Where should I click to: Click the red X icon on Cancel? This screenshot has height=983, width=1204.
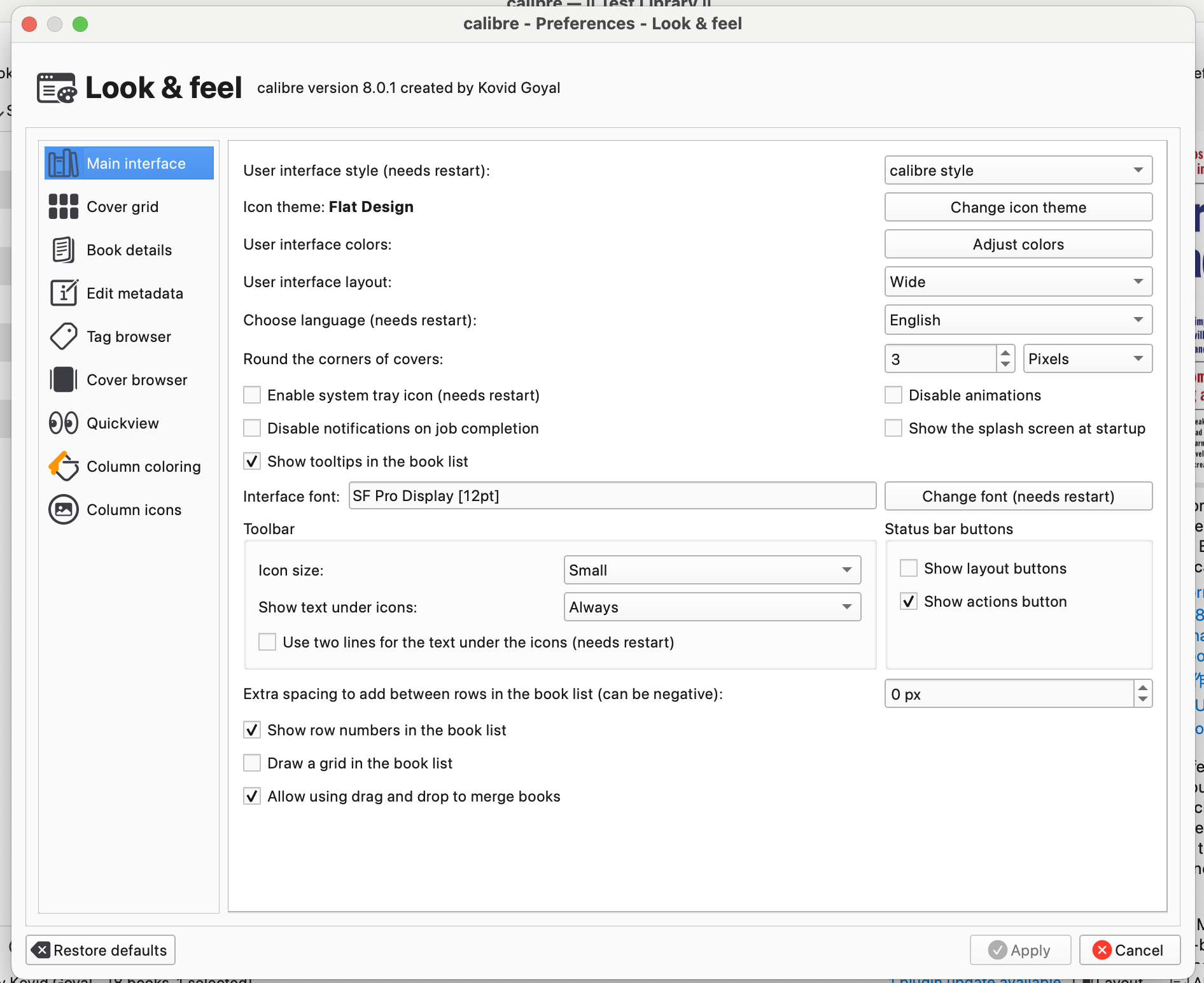[1102, 950]
